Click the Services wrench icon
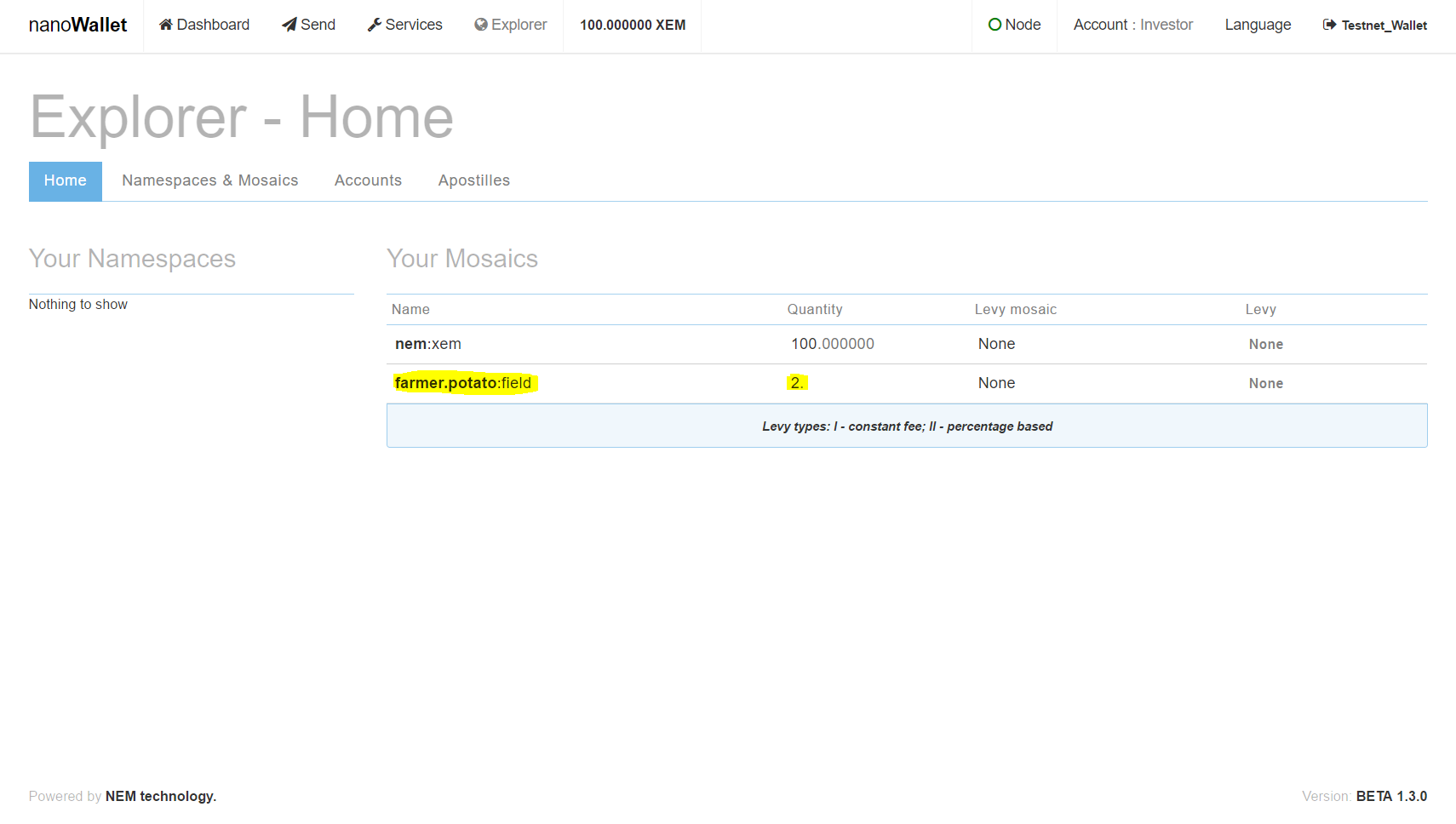 (375, 25)
